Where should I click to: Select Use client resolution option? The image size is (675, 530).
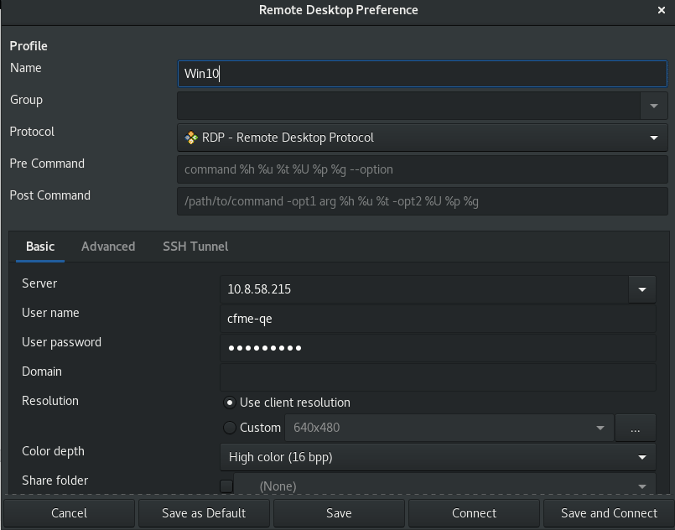230,403
